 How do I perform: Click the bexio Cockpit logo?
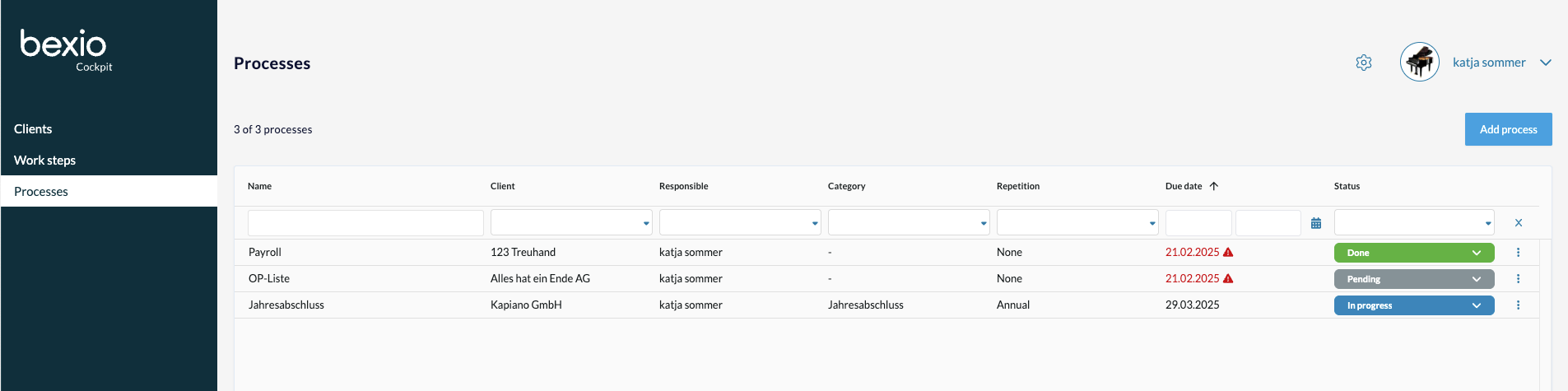(64, 48)
